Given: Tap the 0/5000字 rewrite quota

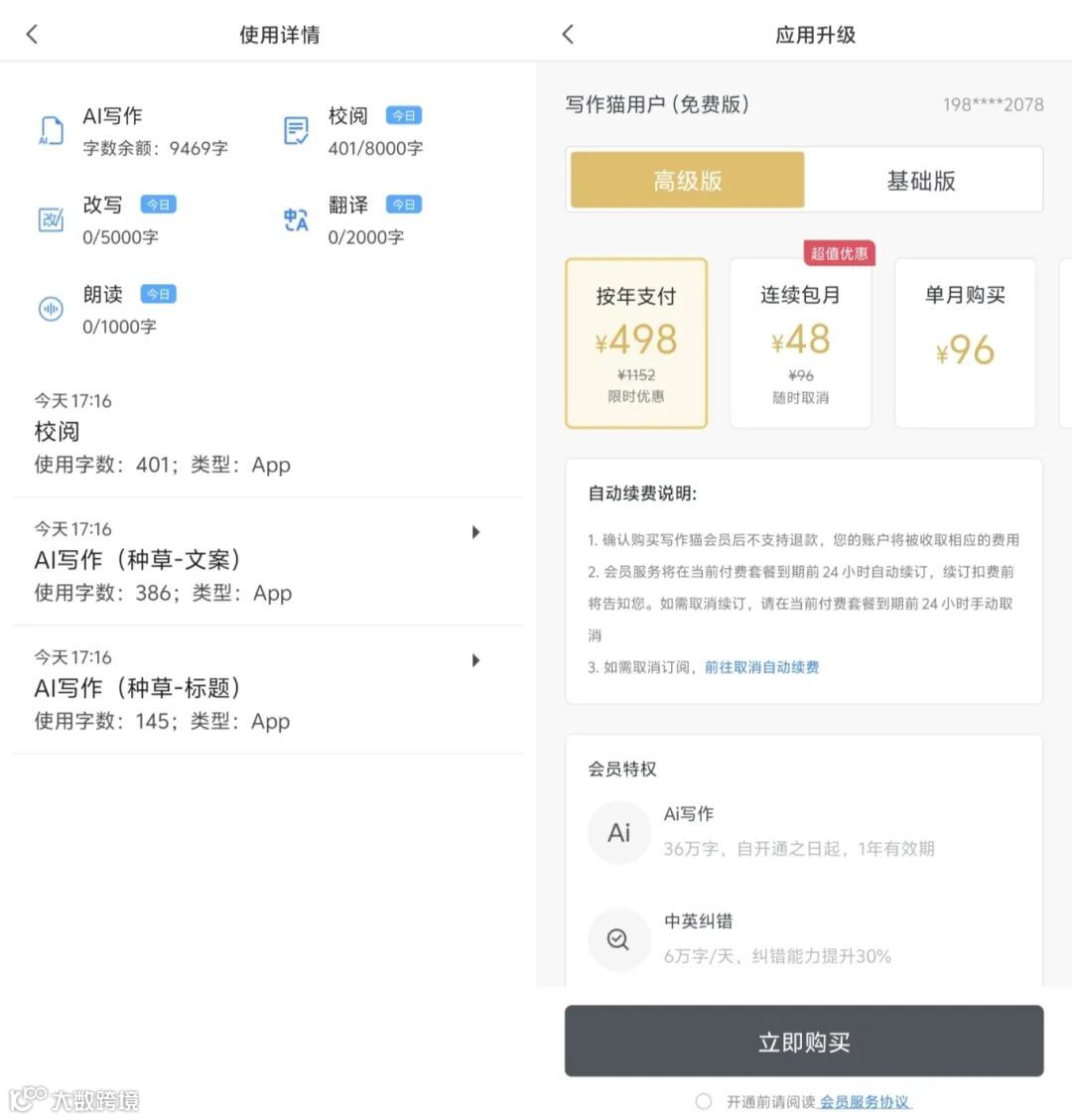Looking at the screenshot, I should 121,237.
